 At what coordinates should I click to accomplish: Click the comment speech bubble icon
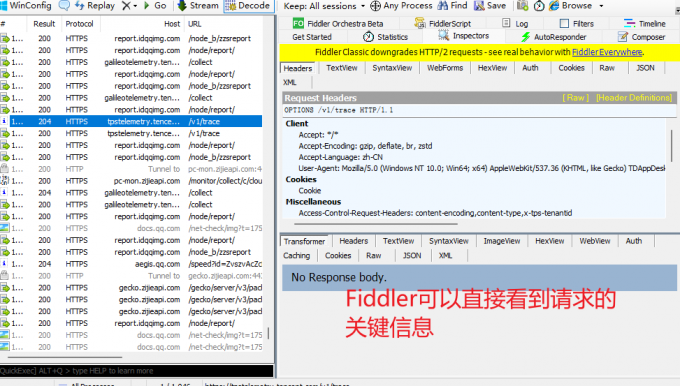click(x=64, y=6)
